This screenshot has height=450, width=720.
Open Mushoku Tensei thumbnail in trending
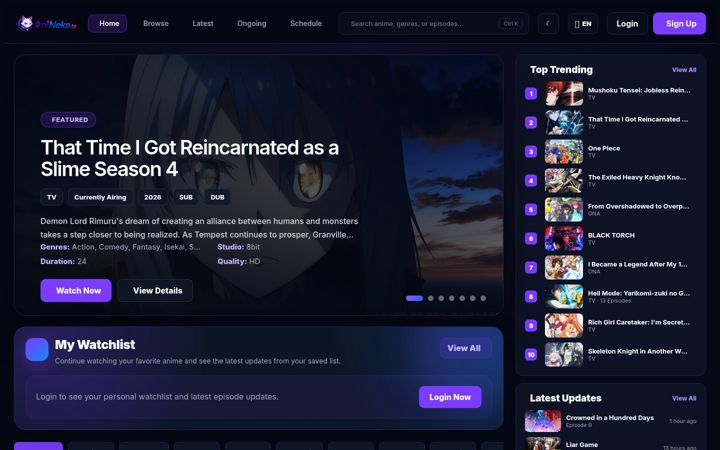564,94
